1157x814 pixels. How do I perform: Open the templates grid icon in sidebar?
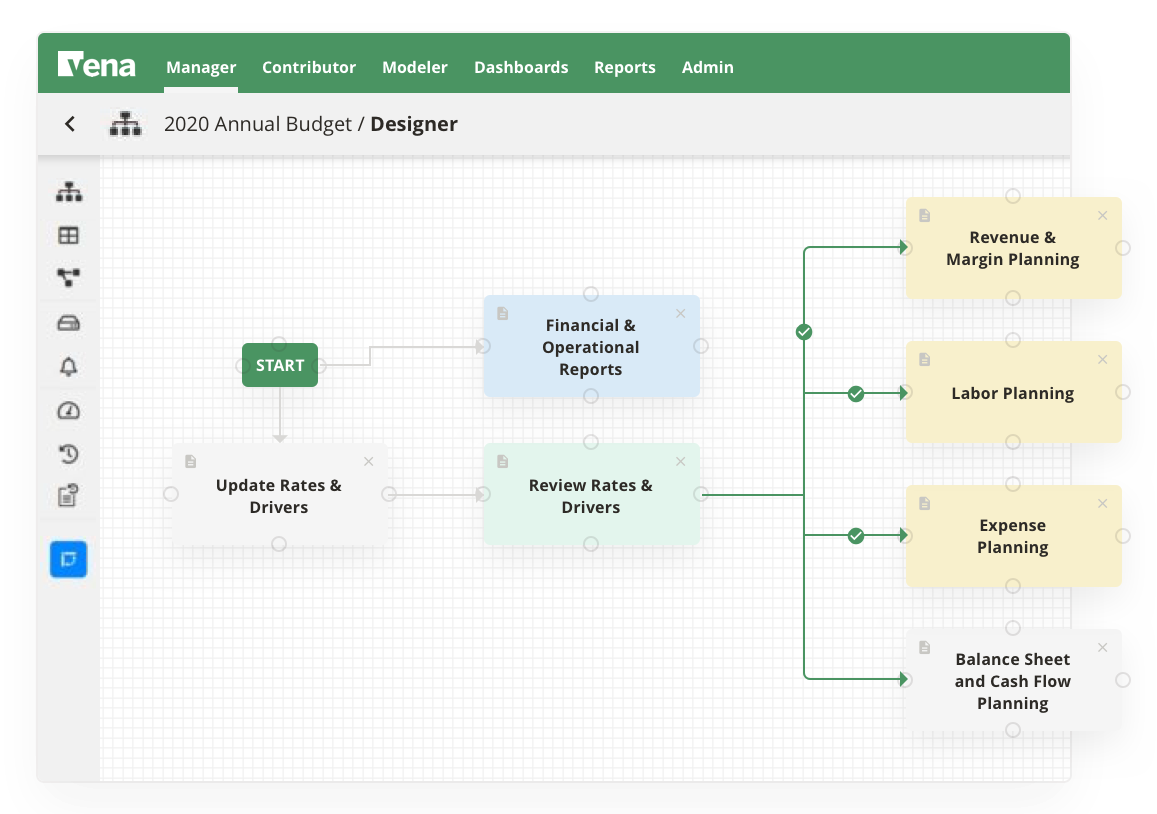coord(68,235)
